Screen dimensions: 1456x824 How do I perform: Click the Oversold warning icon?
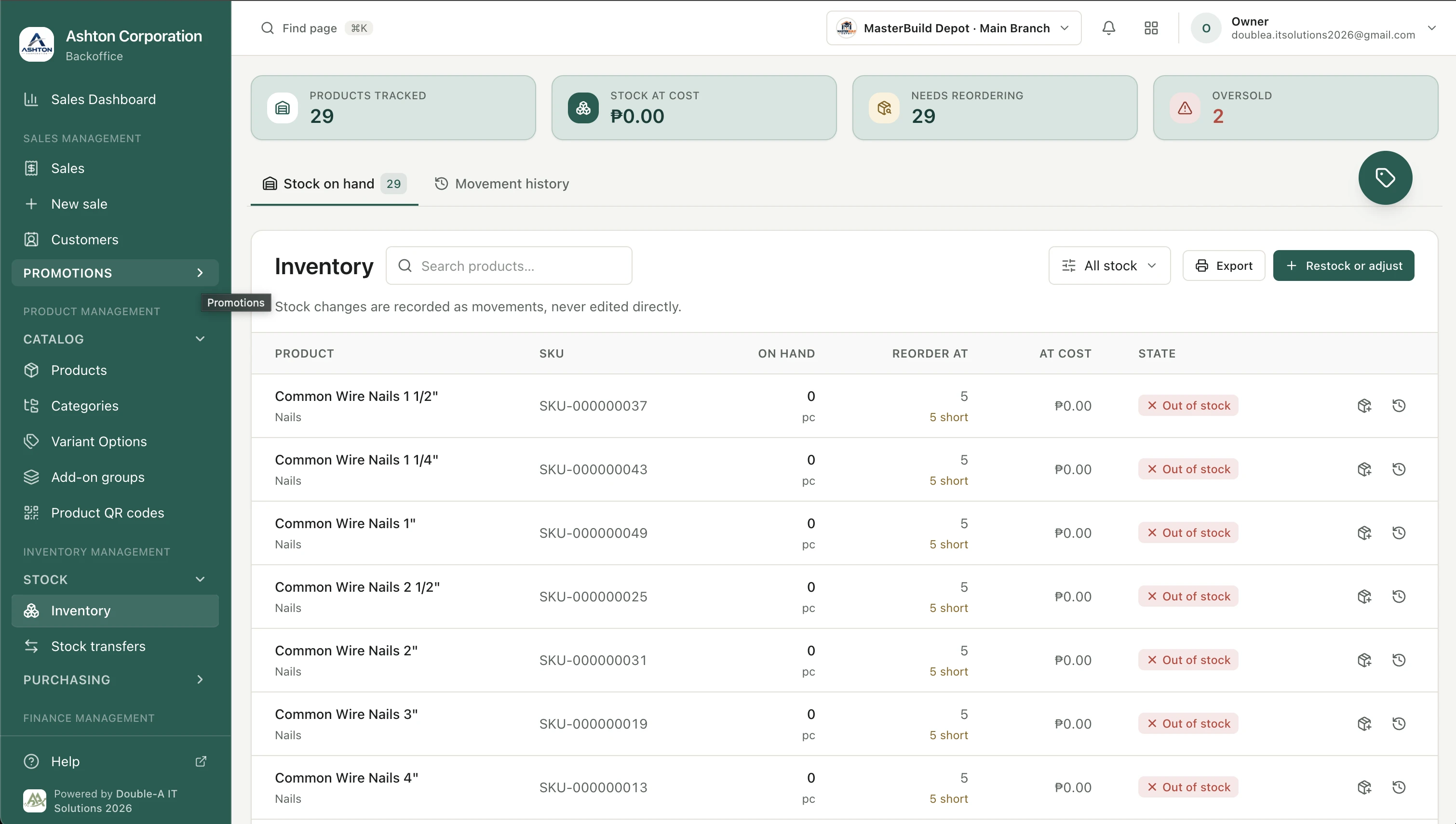click(x=1184, y=107)
